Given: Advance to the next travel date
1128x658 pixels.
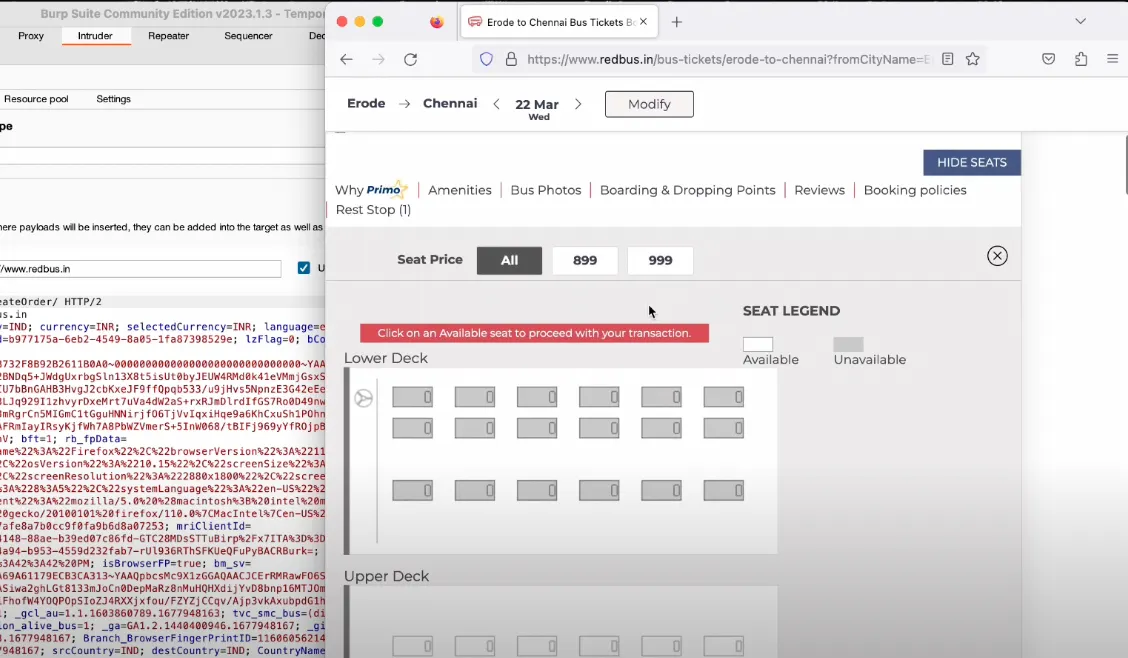Looking at the screenshot, I should point(578,104).
